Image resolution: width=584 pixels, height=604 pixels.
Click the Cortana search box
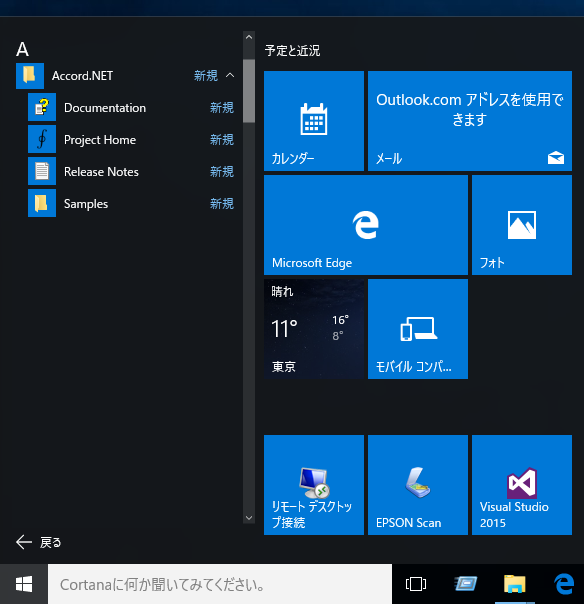click(x=220, y=584)
